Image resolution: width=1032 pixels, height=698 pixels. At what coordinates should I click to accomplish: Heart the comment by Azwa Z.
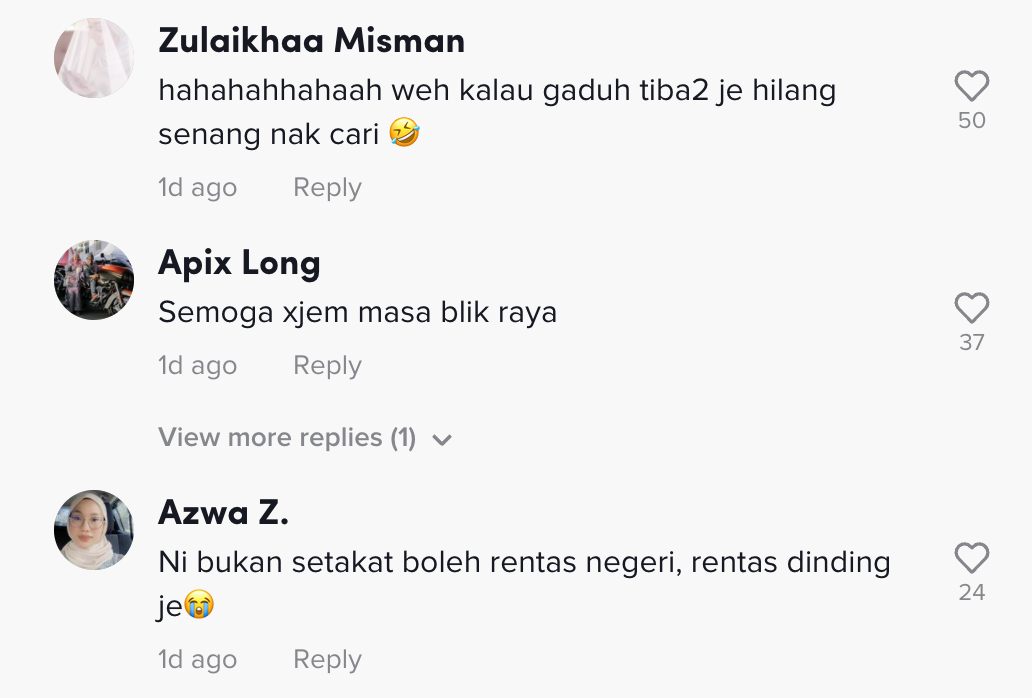pyautogui.click(x=971, y=559)
